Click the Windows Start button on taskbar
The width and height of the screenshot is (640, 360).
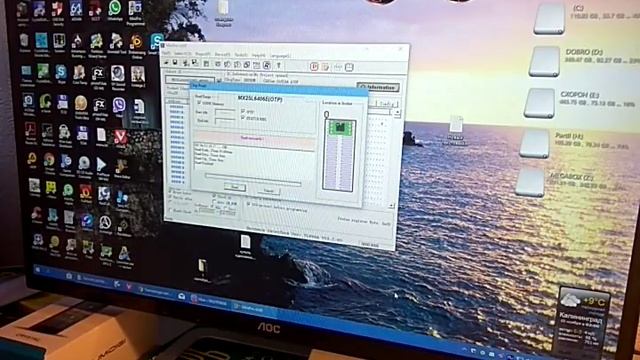[39, 270]
